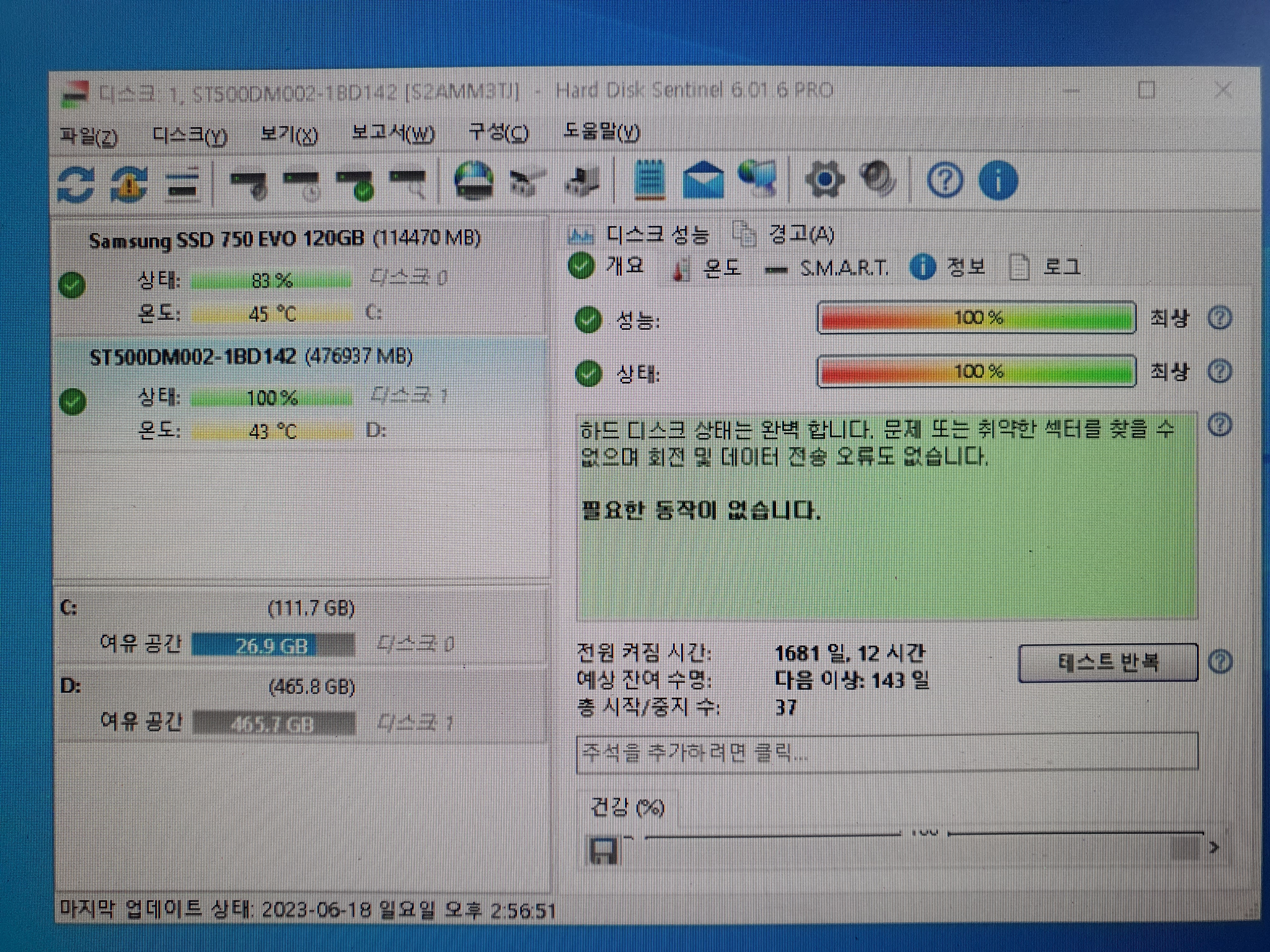Click the refresh icon with yellow warning triangle

coord(129,184)
